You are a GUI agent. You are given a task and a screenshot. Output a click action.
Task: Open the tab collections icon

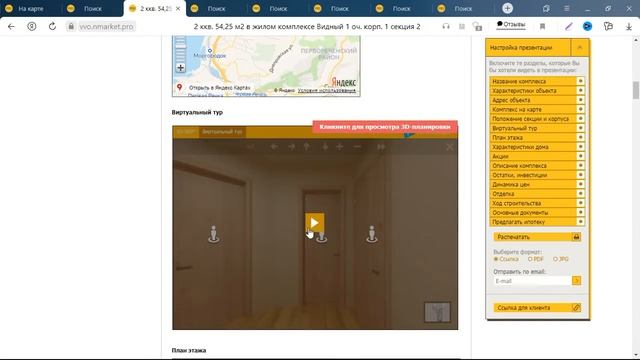[546, 9]
